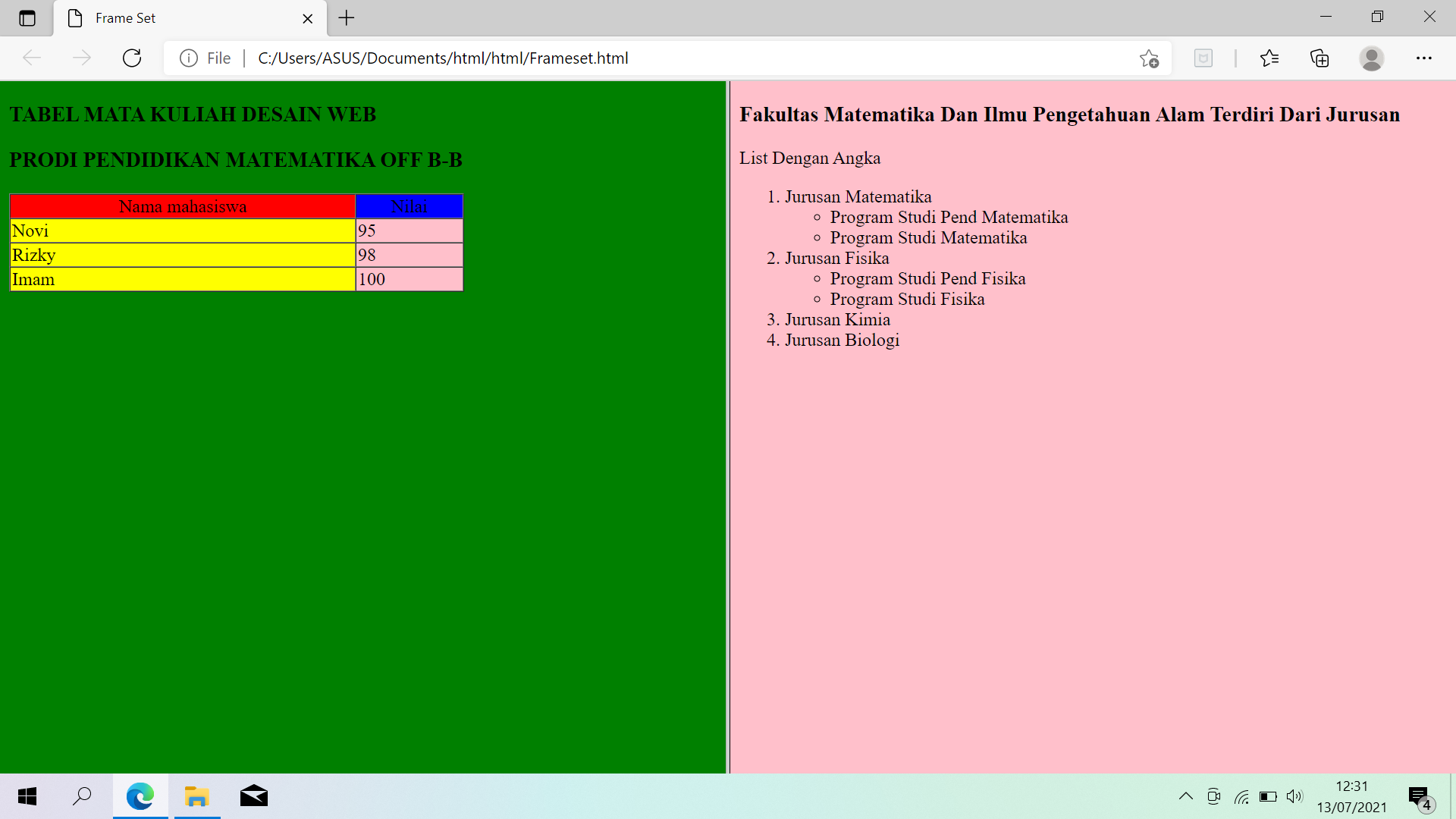Viewport: 1456px width, 819px height.
Task: Add this page to favorites star icon
Action: point(1149,58)
